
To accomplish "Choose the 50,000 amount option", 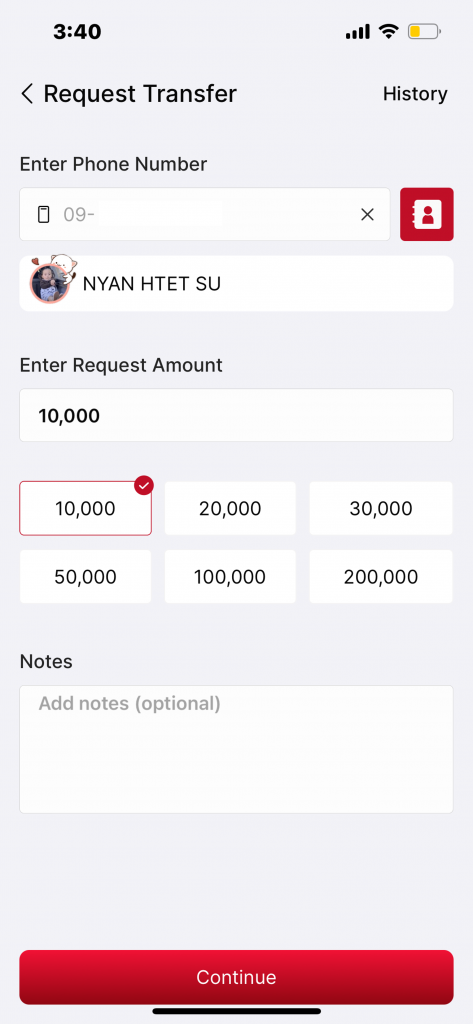I will 86,577.
